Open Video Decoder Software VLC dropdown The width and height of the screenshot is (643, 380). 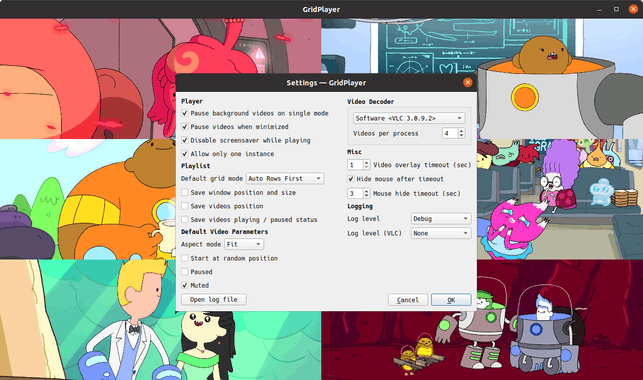click(x=409, y=118)
